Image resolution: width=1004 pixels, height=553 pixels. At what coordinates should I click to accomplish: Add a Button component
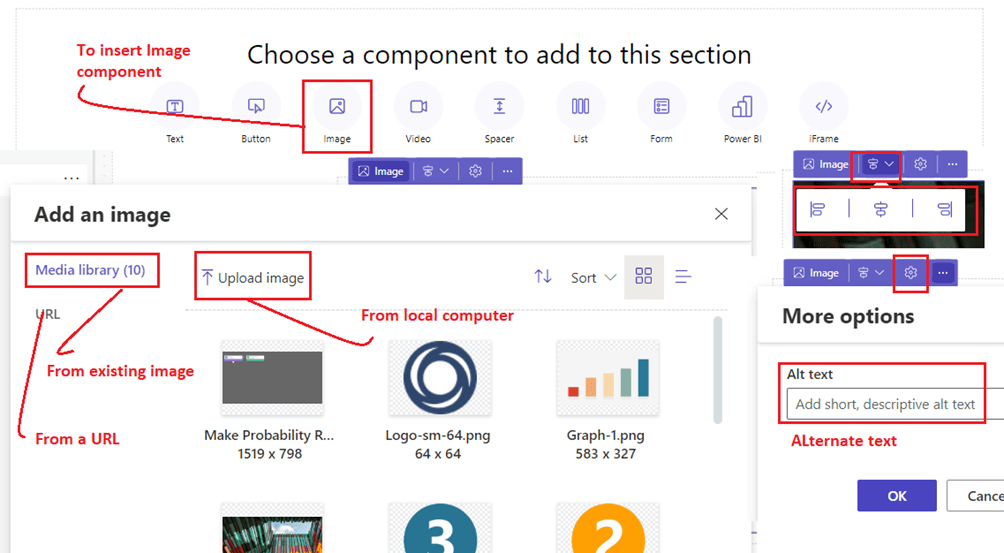[256, 107]
